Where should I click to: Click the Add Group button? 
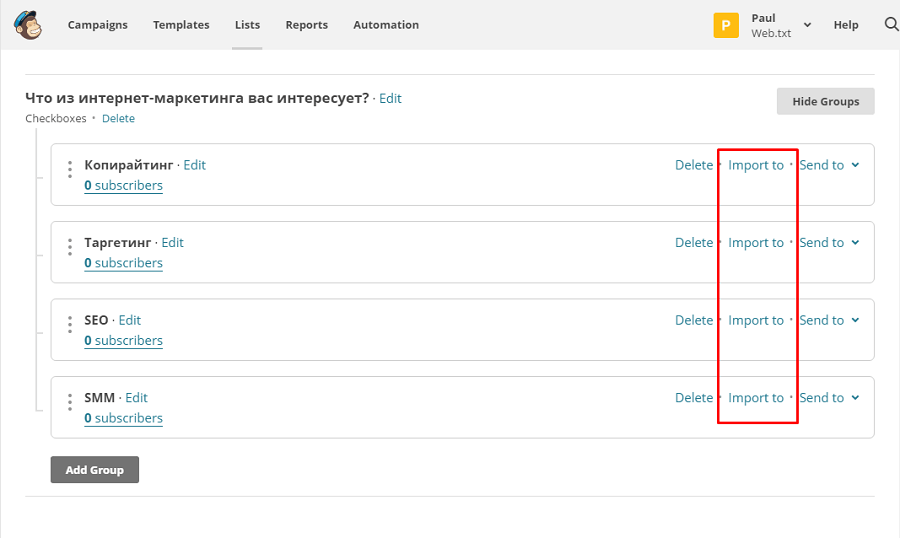click(95, 470)
